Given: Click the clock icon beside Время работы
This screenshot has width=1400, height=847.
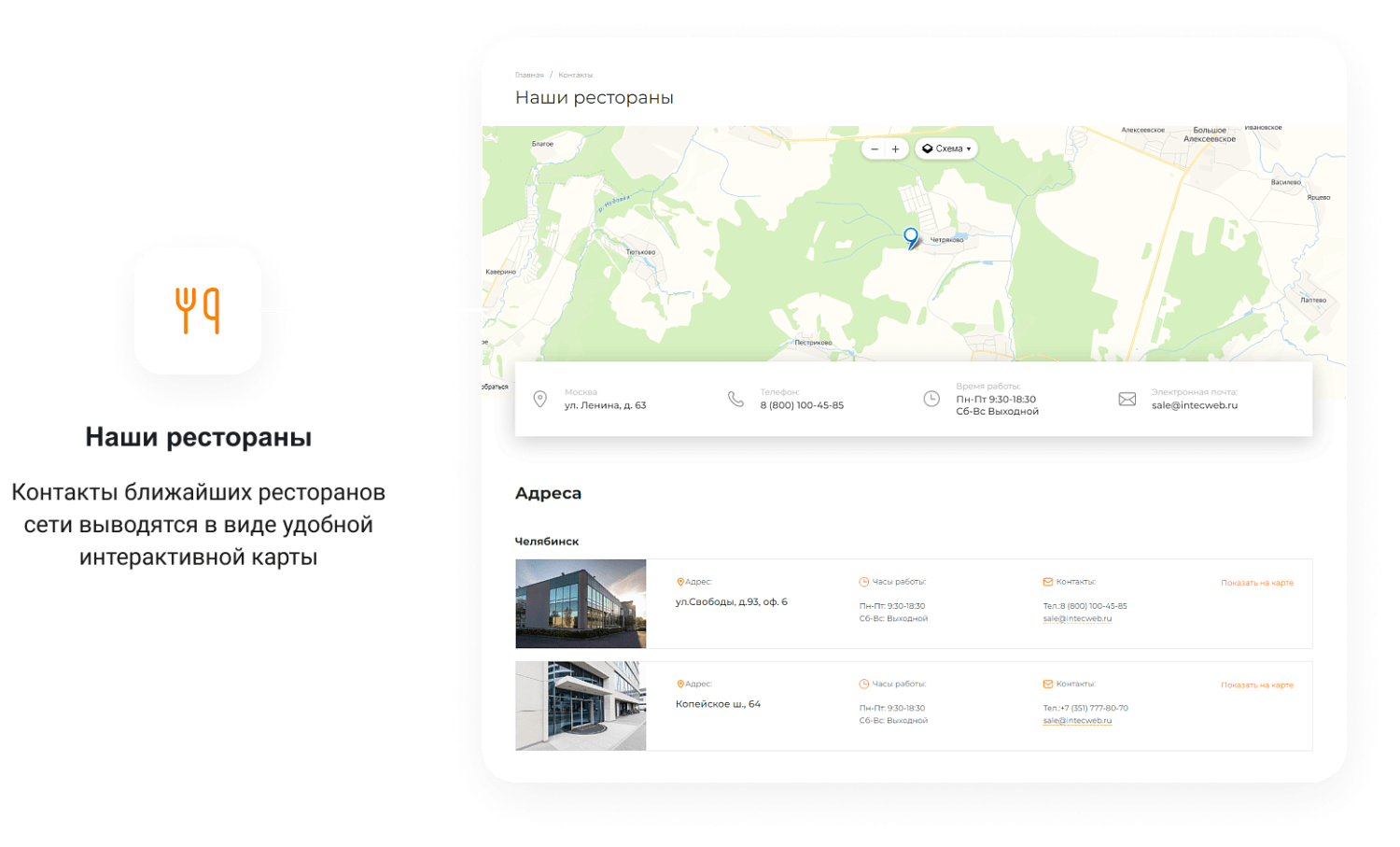Looking at the screenshot, I should tap(931, 399).
